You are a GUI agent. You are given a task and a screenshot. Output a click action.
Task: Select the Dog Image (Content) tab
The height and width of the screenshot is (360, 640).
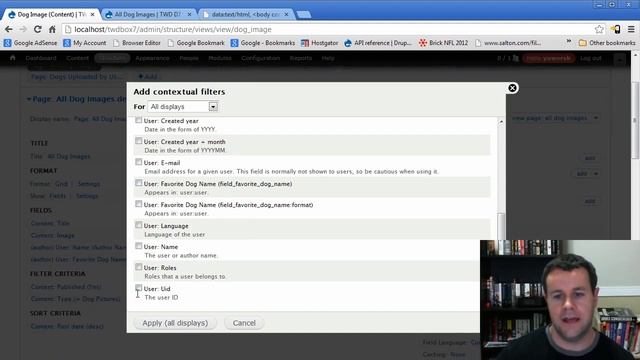[x=51, y=14]
